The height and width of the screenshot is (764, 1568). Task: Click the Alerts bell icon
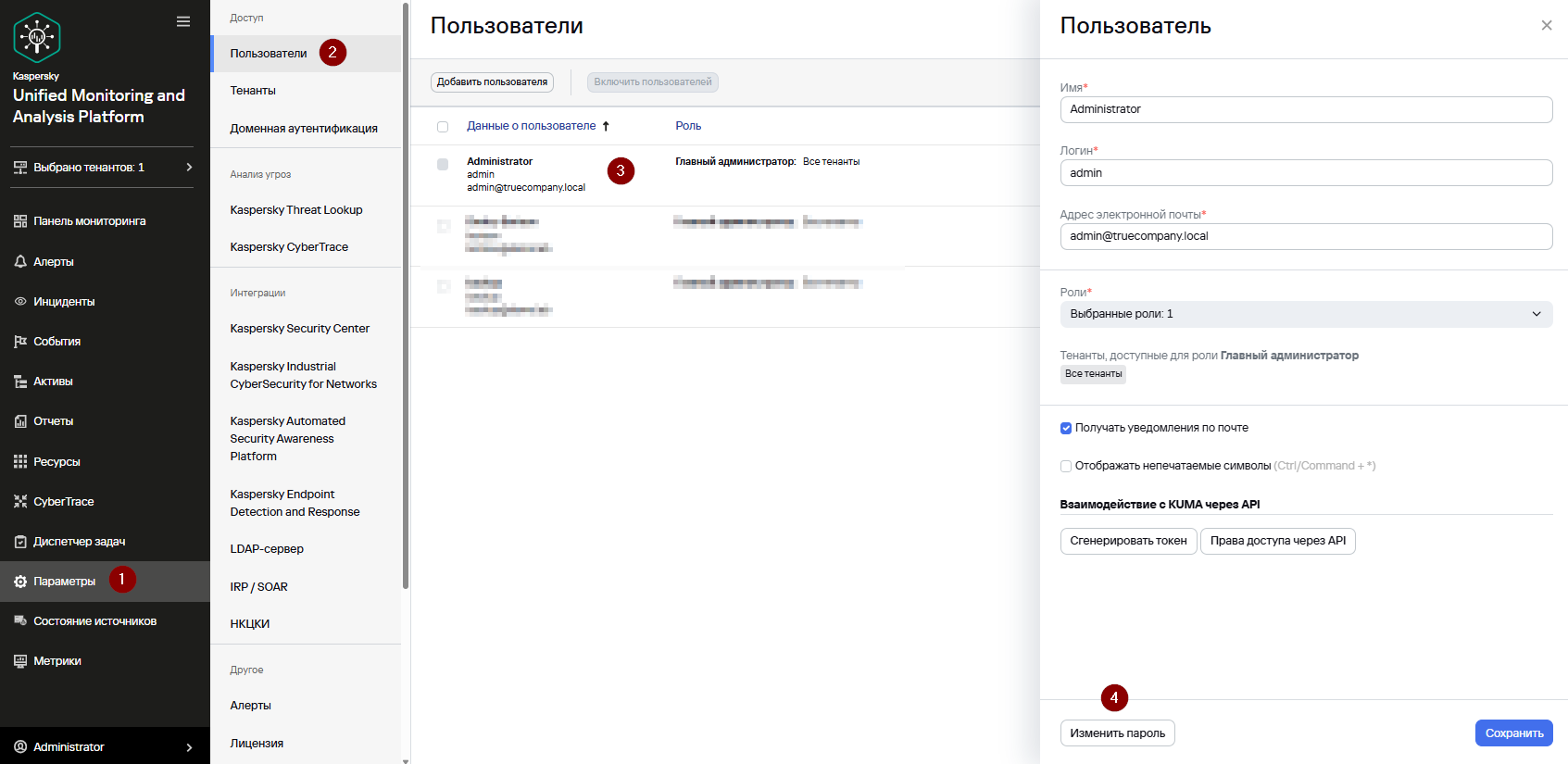pos(20,262)
